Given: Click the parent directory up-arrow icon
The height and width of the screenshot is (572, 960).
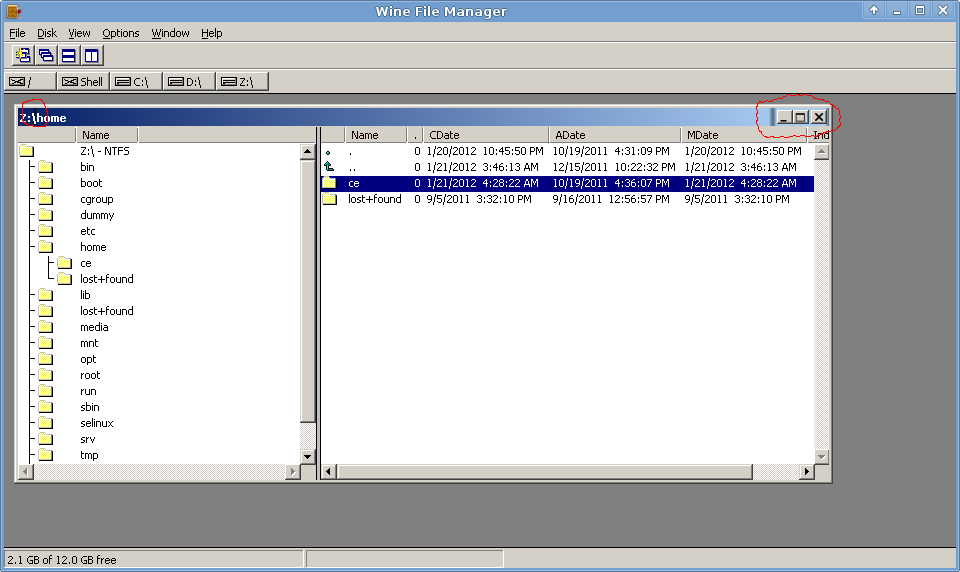Looking at the screenshot, I should coord(329,167).
